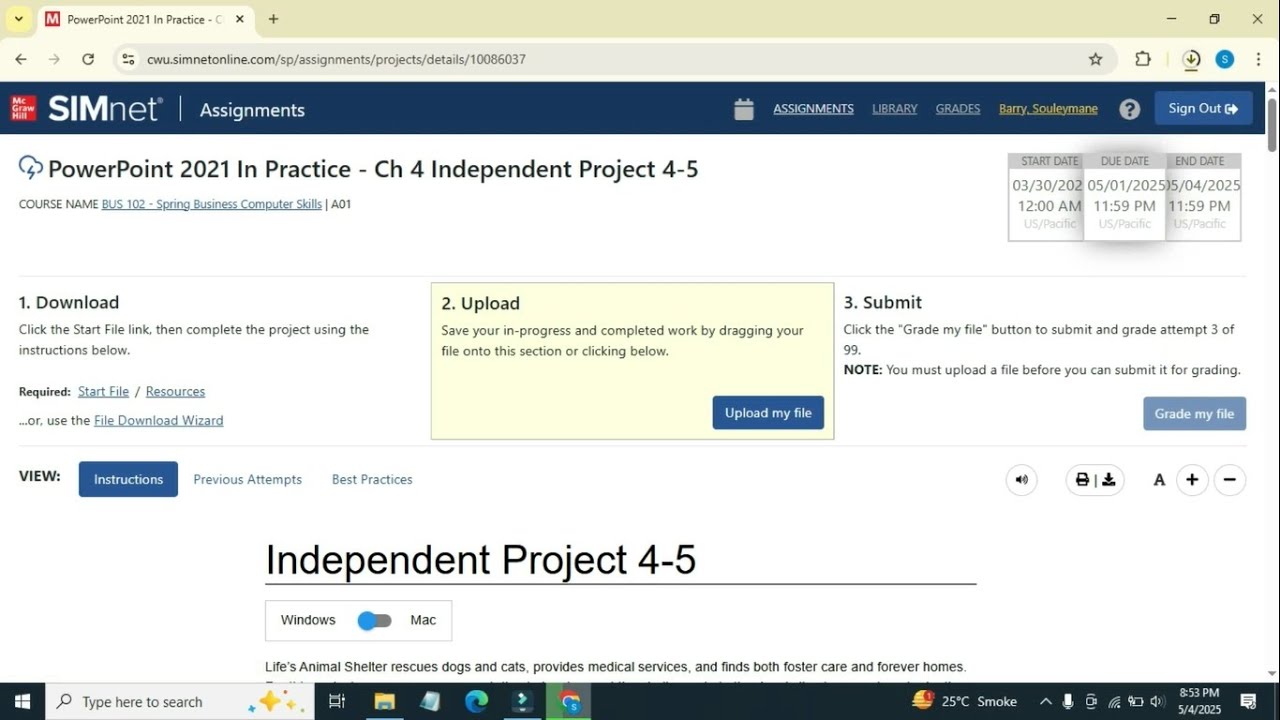Switch to Best Practices tab

point(372,479)
